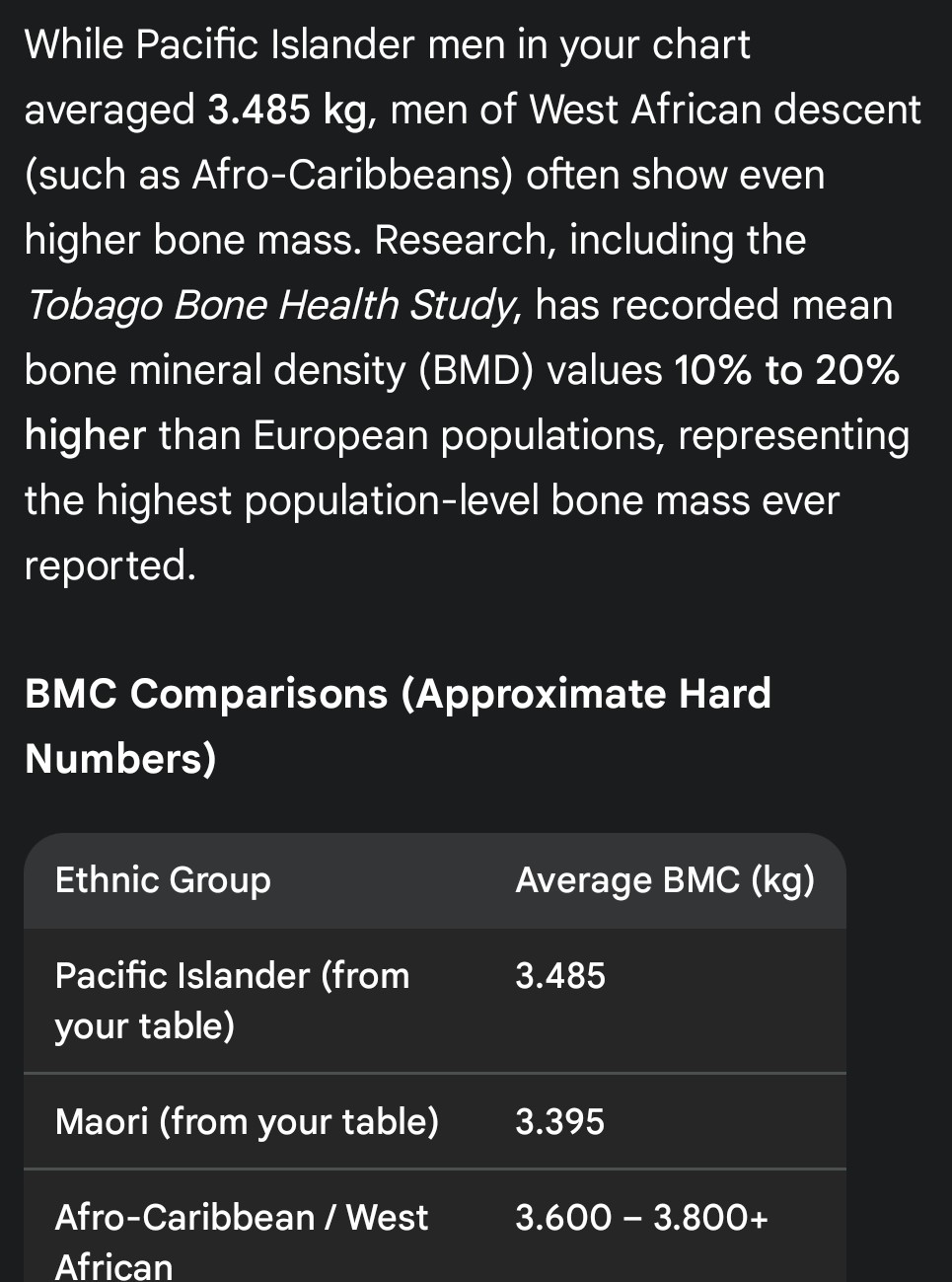Select the "Maori (from your table)" cell
Image resolution: width=952 pixels, height=1282 pixels.
tap(247, 1122)
